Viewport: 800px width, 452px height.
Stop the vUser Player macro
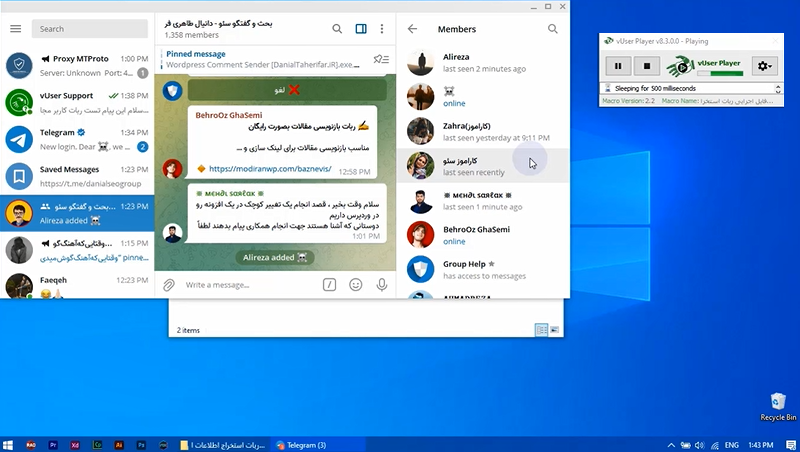647,66
